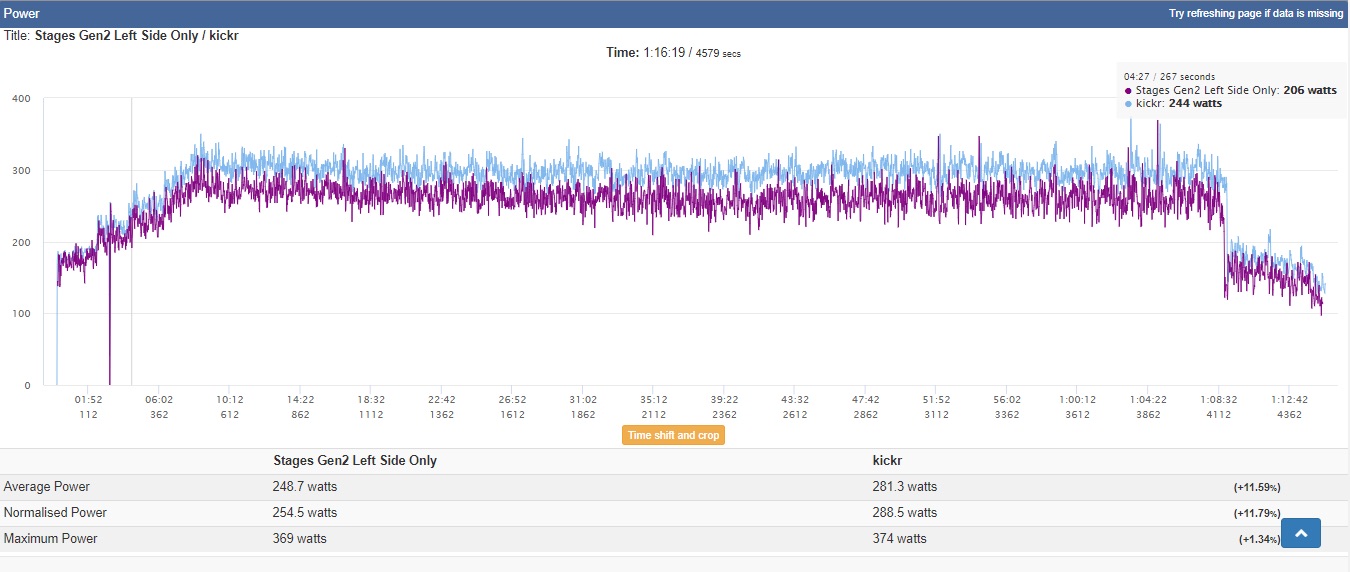Click the 369 watts value
This screenshot has width=1350, height=572.
pos(300,539)
